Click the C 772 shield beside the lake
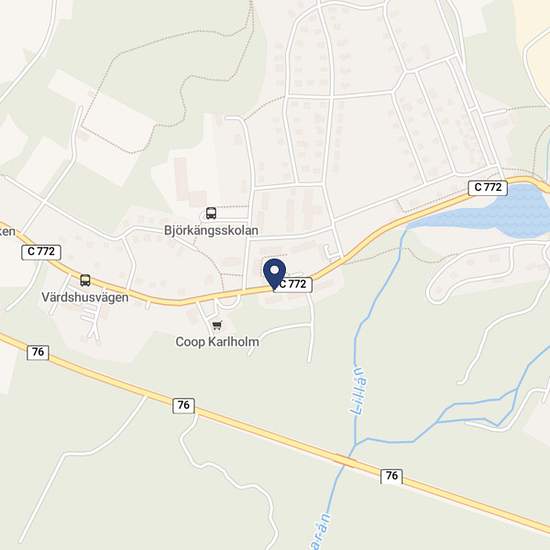 pyautogui.click(x=488, y=187)
